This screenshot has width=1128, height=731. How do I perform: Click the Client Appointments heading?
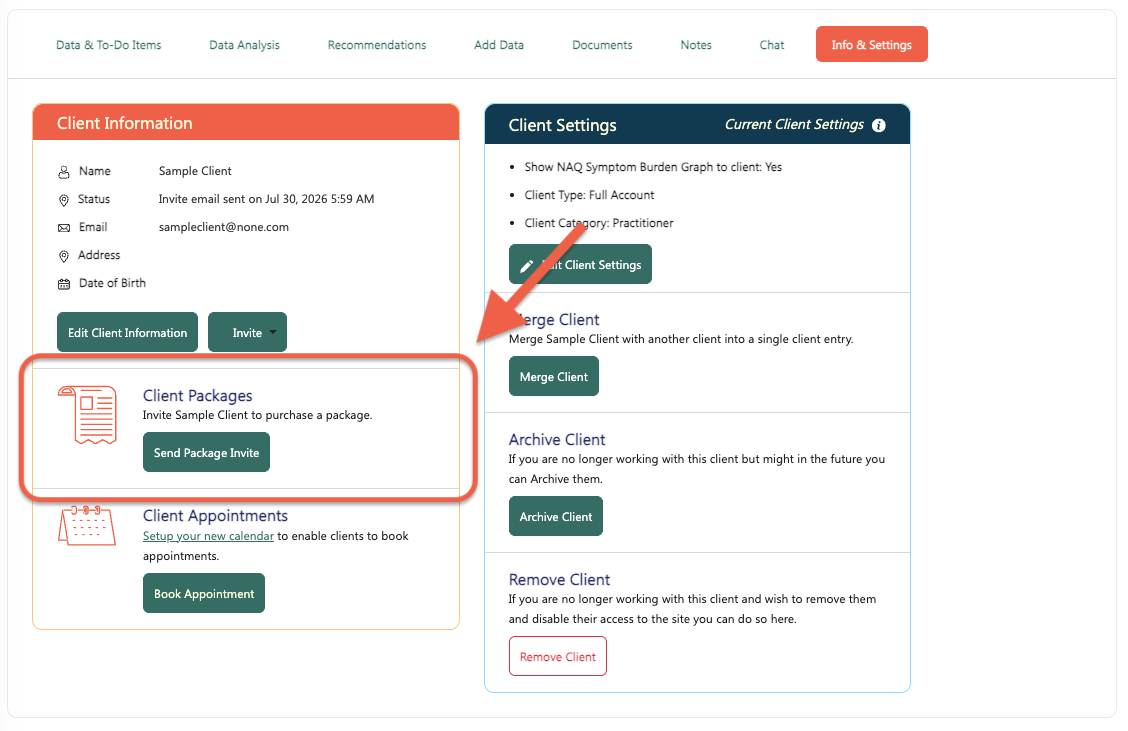(215, 516)
